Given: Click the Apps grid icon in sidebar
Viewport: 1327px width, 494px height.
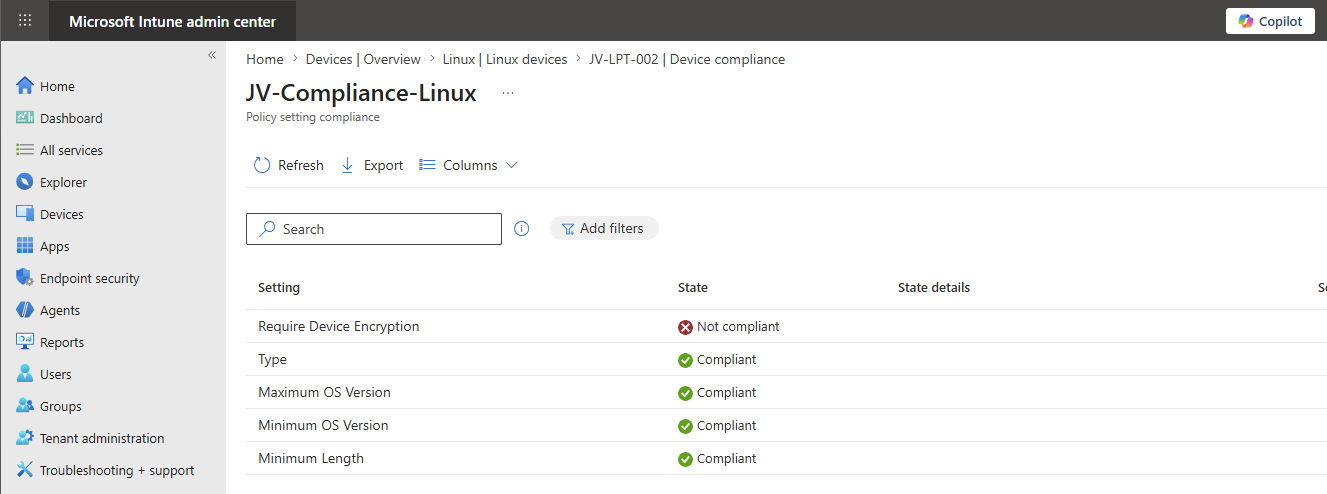Looking at the screenshot, I should [x=25, y=246].
